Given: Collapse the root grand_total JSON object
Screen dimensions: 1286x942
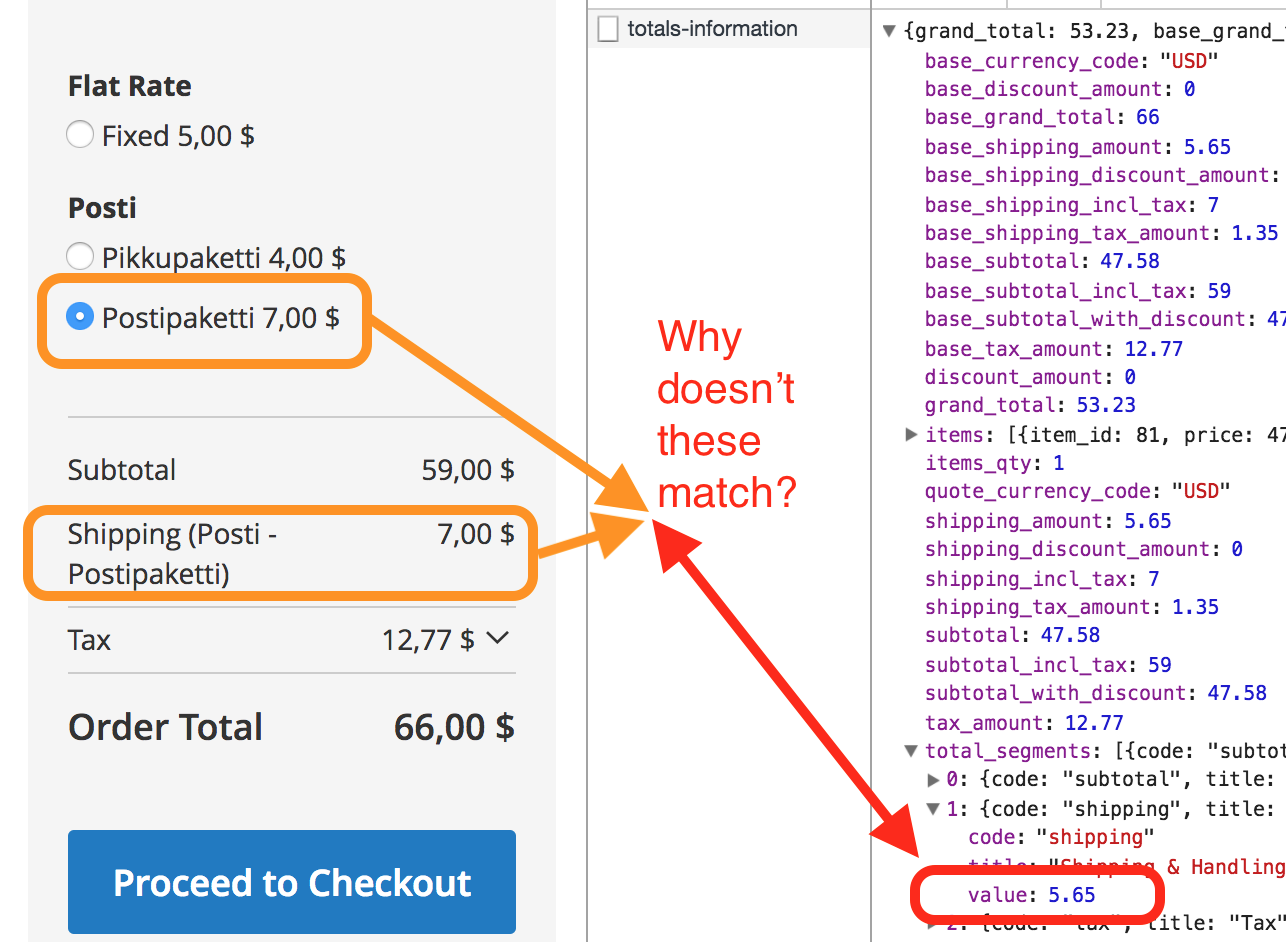Looking at the screenshot, I should tap(889, 31).
